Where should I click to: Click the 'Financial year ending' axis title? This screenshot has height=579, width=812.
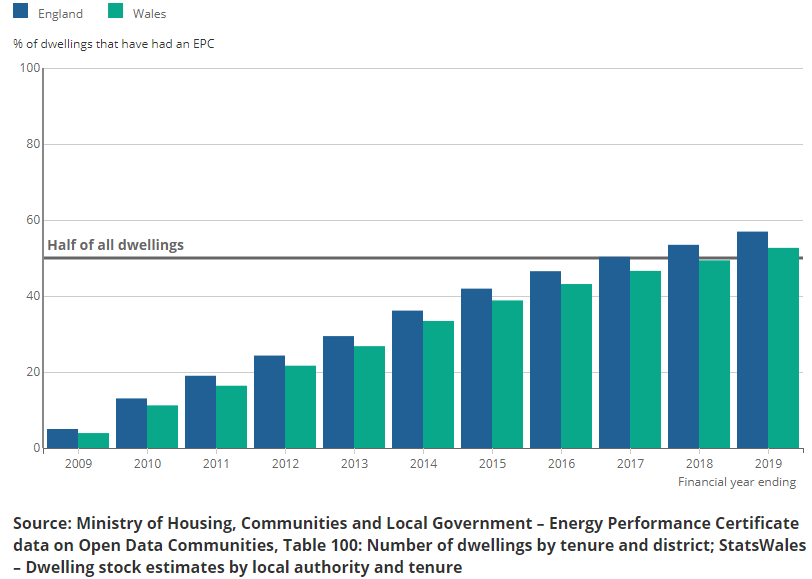[x=736, y=482]
